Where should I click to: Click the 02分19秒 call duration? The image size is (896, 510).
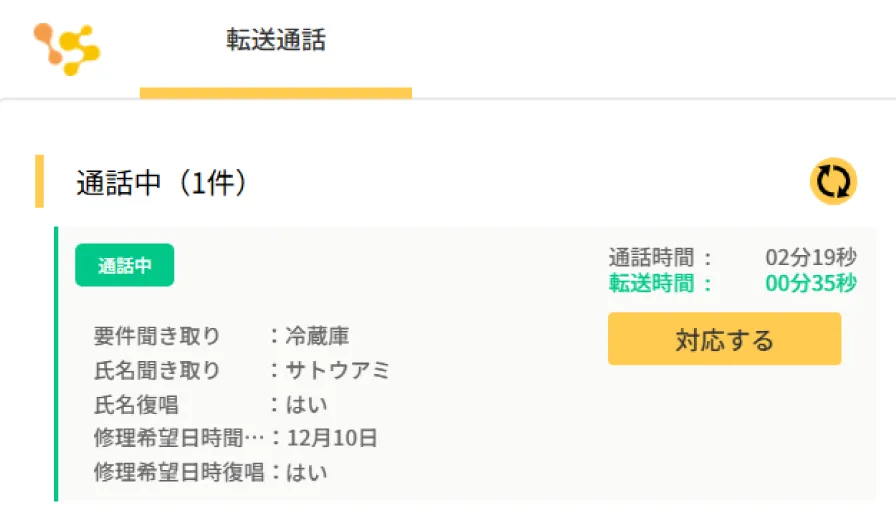[810, 258]
